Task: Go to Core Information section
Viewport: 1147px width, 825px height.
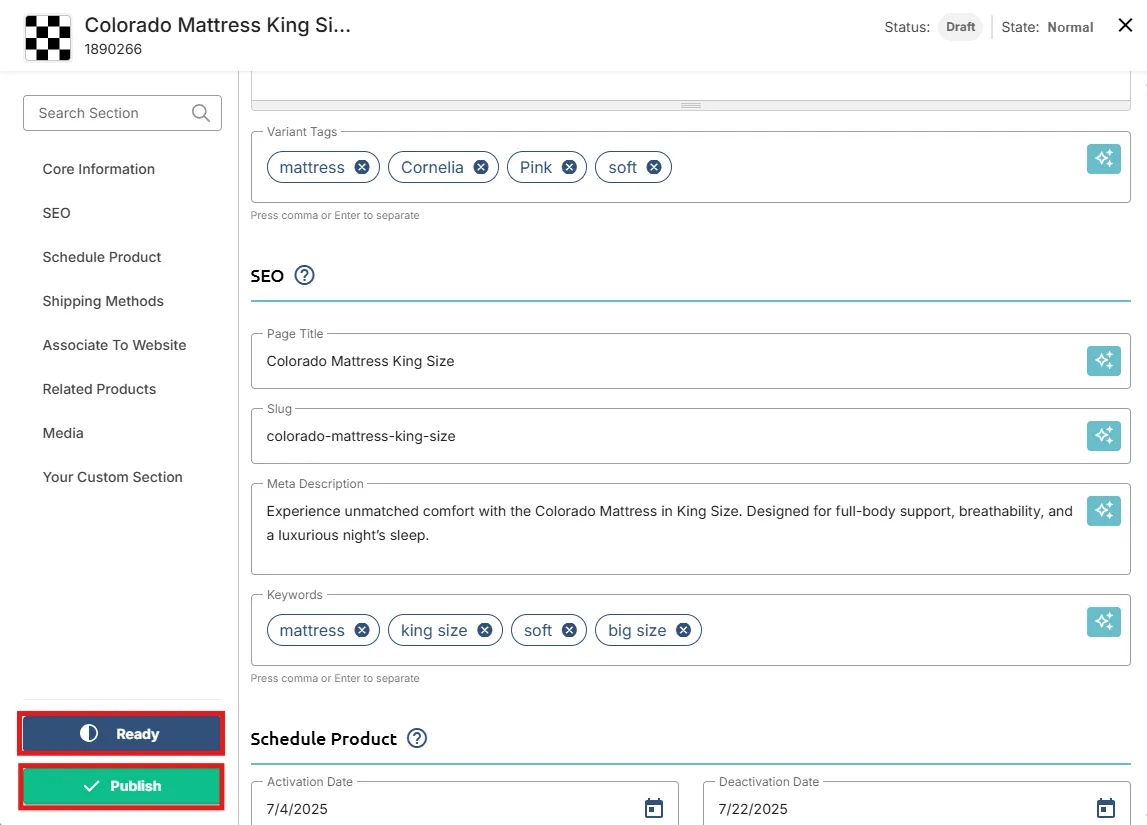Action: [x=99, y=169]
